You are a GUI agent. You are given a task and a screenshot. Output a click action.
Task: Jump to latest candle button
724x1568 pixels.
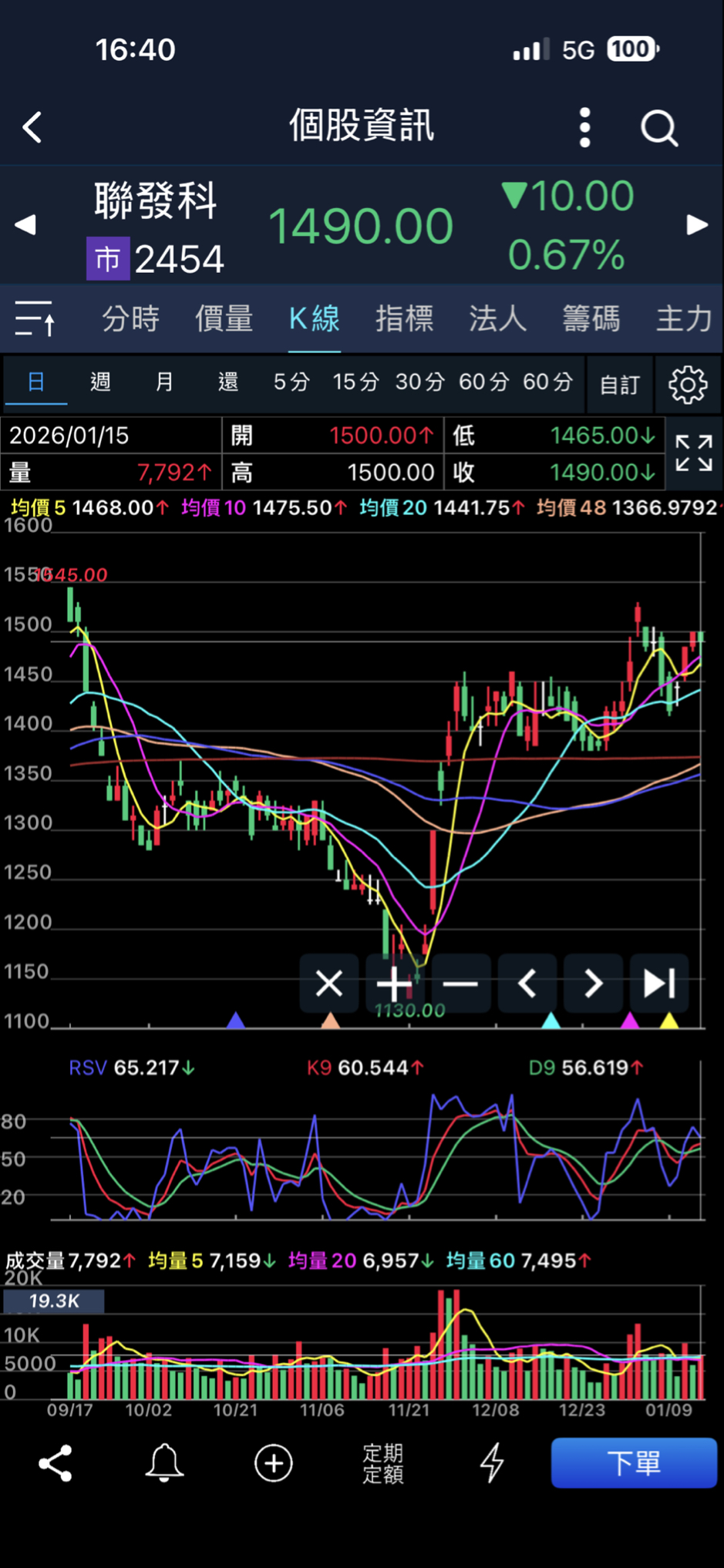coord(659,984)
